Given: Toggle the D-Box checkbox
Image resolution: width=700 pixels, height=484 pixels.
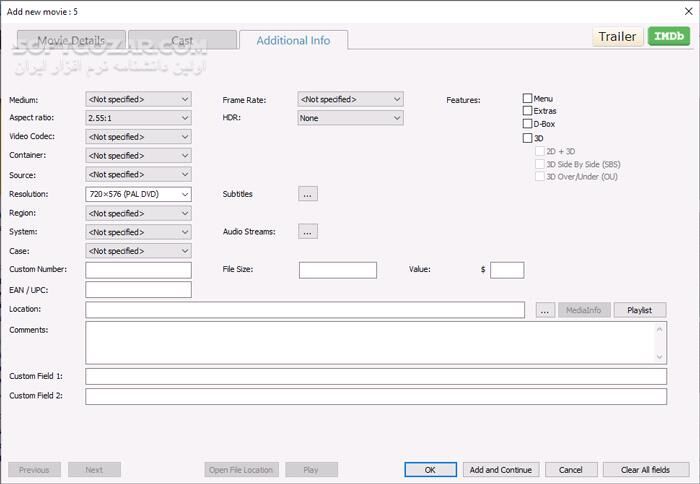Looking at the screenshot, I should click(x=528, y=124).
